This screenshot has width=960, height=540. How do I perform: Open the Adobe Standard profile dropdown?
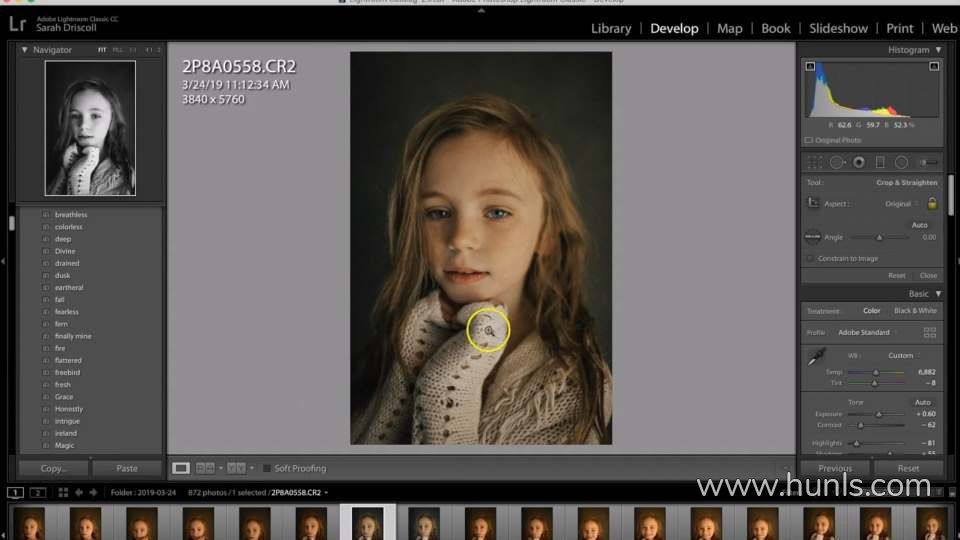click(868, 332)
